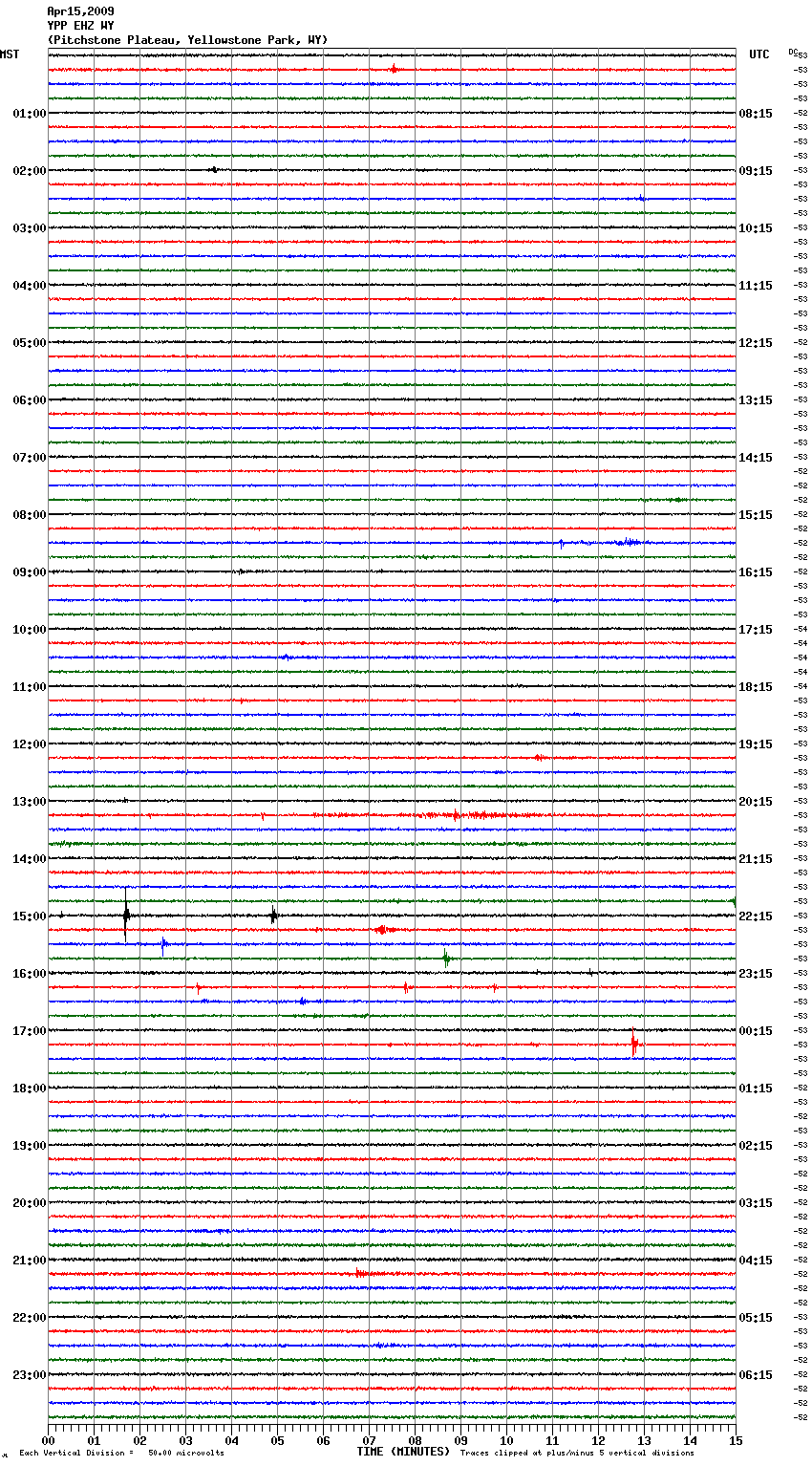Select the 23:15 UTC time label

pyautogui.click(x=756, y=974)
